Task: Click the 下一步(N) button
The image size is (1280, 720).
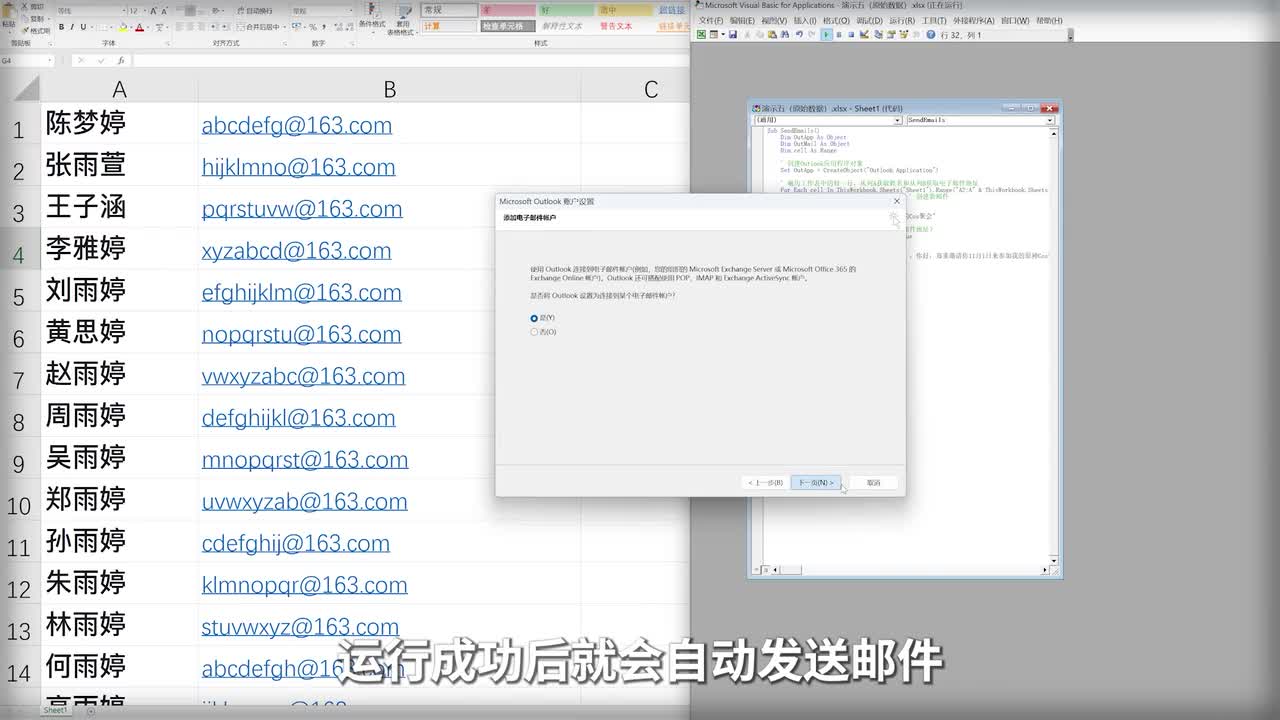Action: [816, 483]
